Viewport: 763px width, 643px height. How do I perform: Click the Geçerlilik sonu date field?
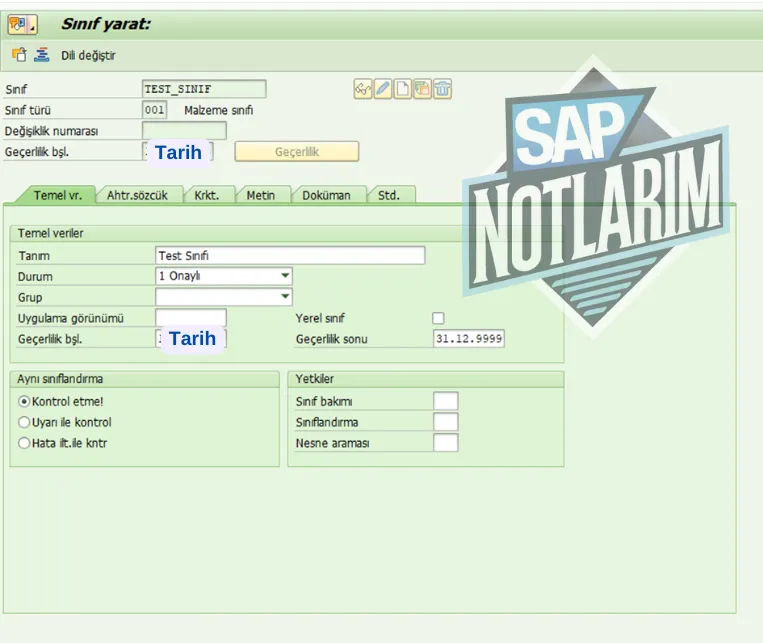pyautogui.click(x=469, y=339)
